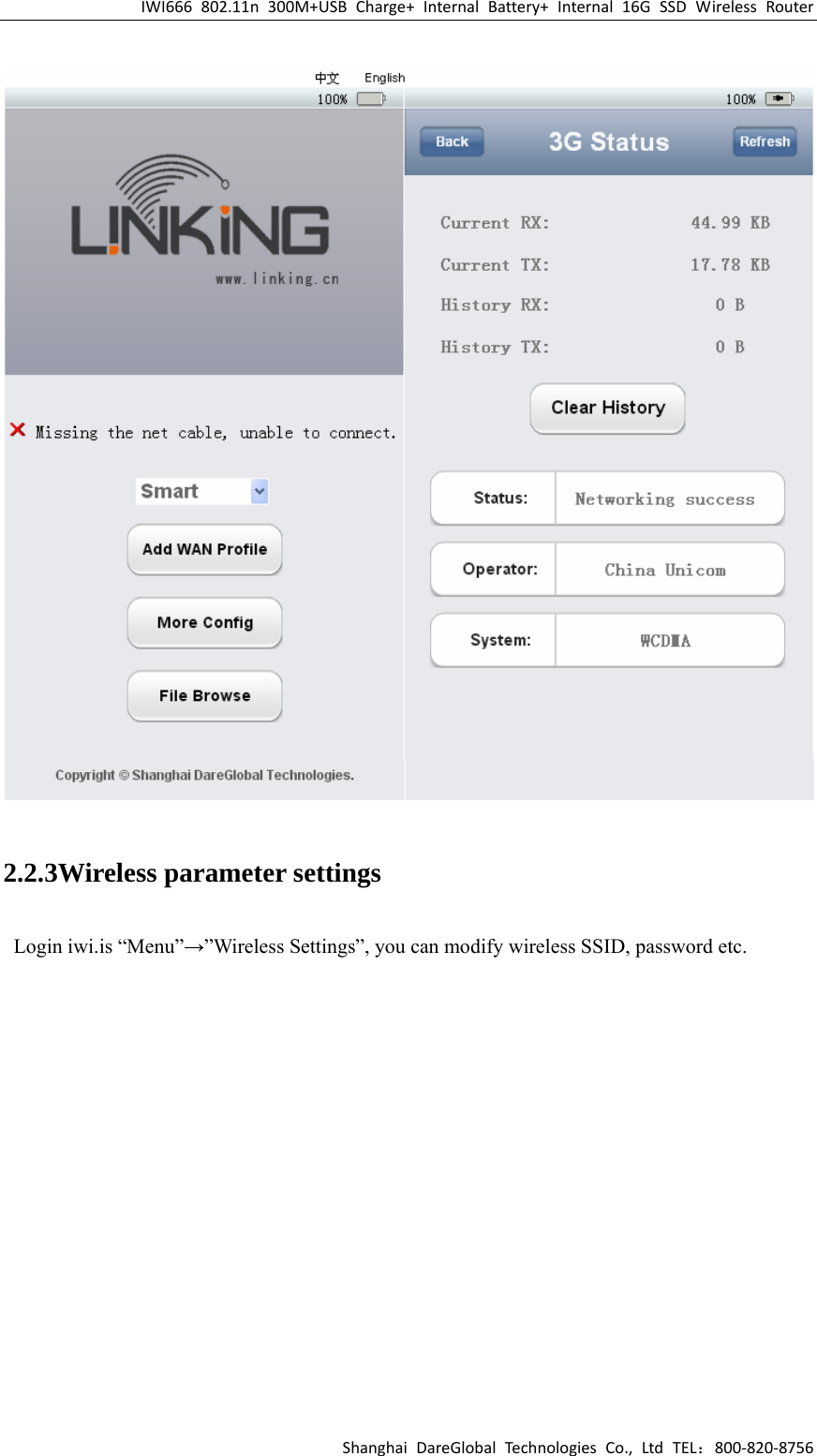Viewport: 817px width, 1456px height.
Task: Click the Back button
Action: point(452,141)
